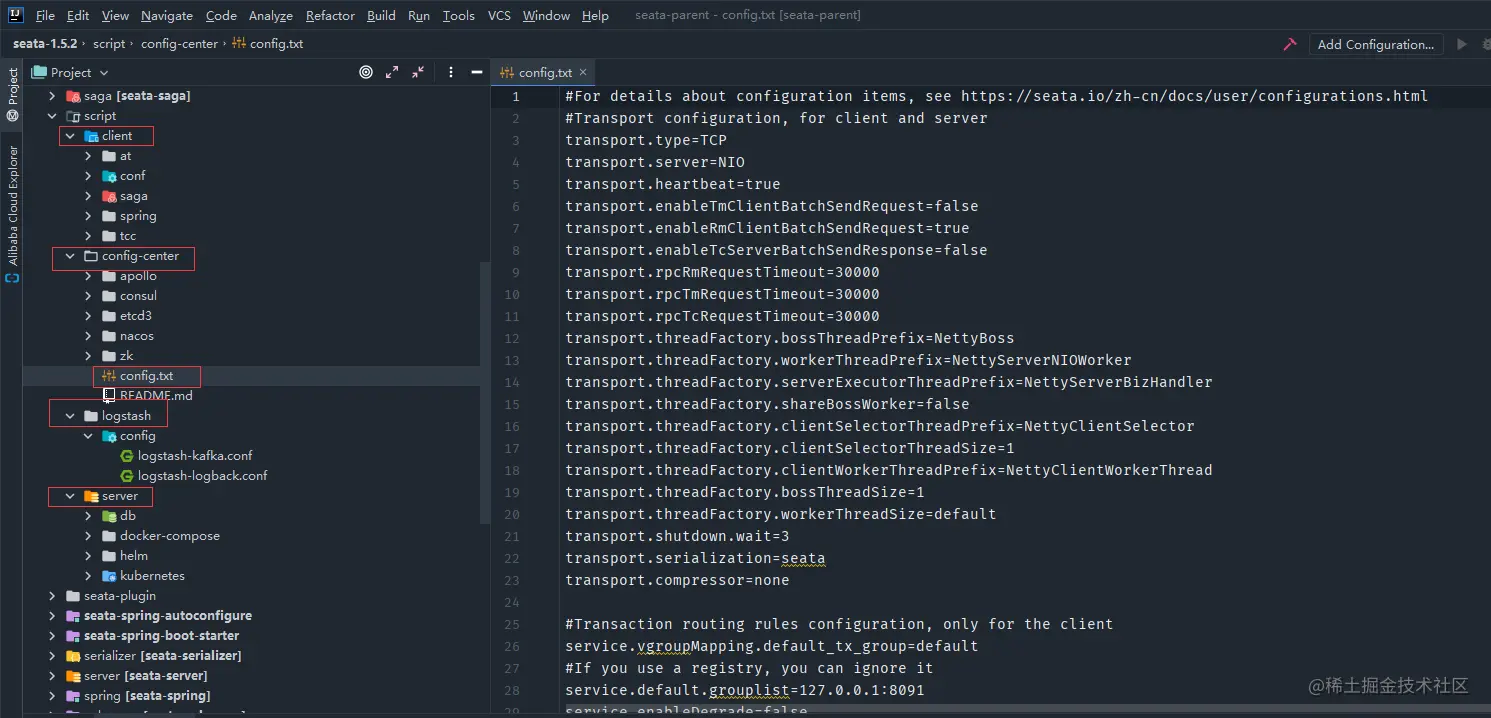Click config-center in the breadcrumb bar

pos(180,43)
